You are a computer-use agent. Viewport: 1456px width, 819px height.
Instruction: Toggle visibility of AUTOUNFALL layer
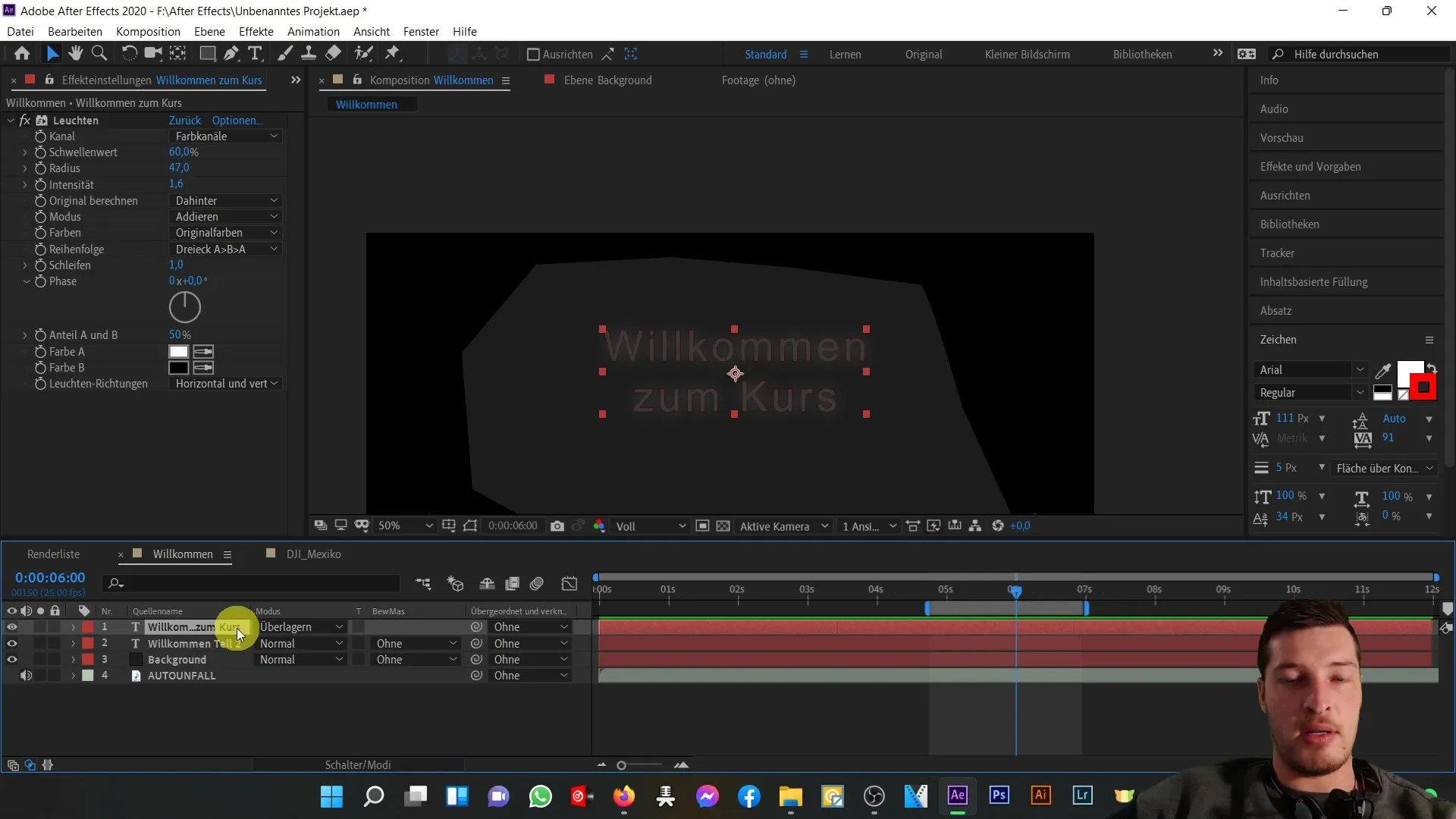point(12,676)
